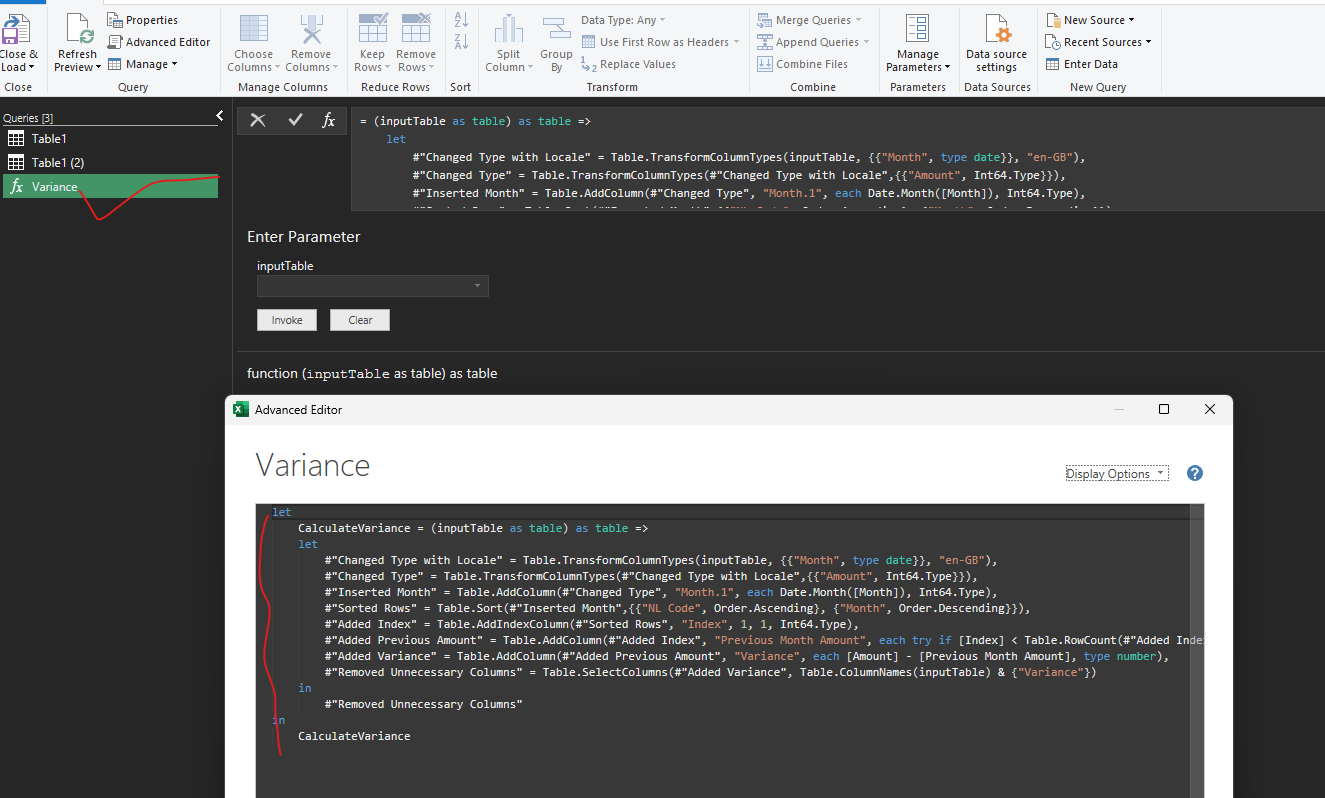This screenshot has width=1325, height=798.
Task: Cancel formula bar edit with X
Action: [x=258, y=121]
